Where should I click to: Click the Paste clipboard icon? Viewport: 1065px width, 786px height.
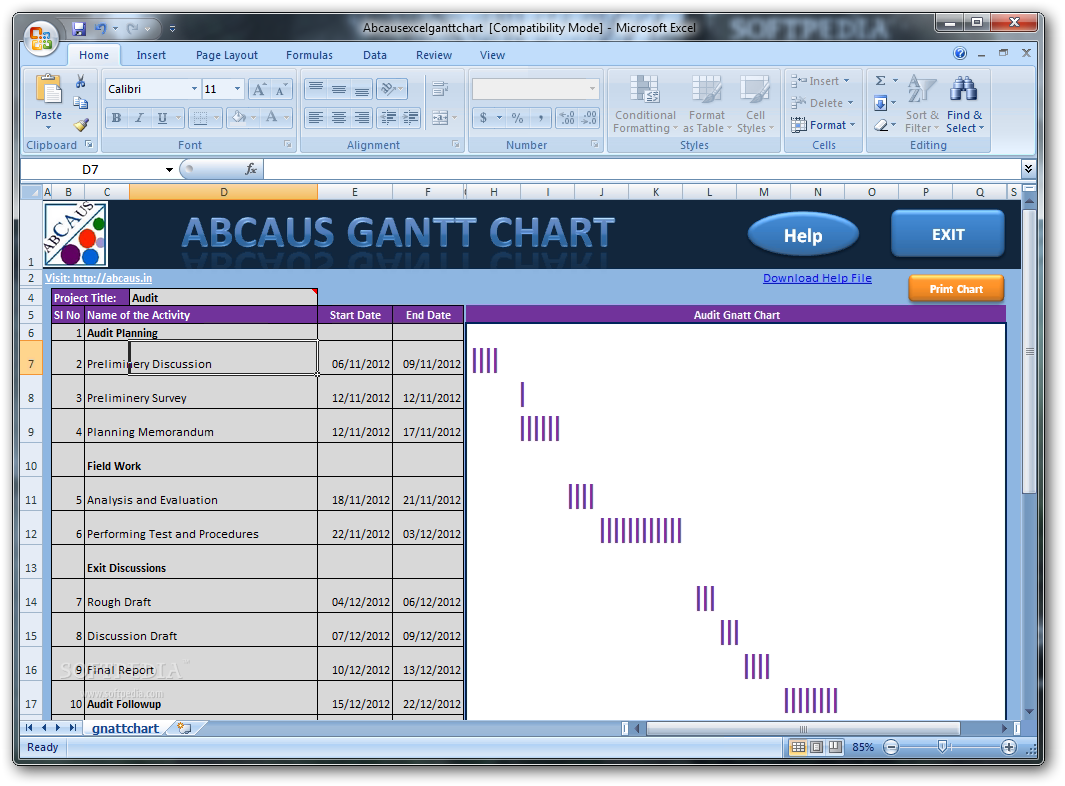[x=48, y=90]
